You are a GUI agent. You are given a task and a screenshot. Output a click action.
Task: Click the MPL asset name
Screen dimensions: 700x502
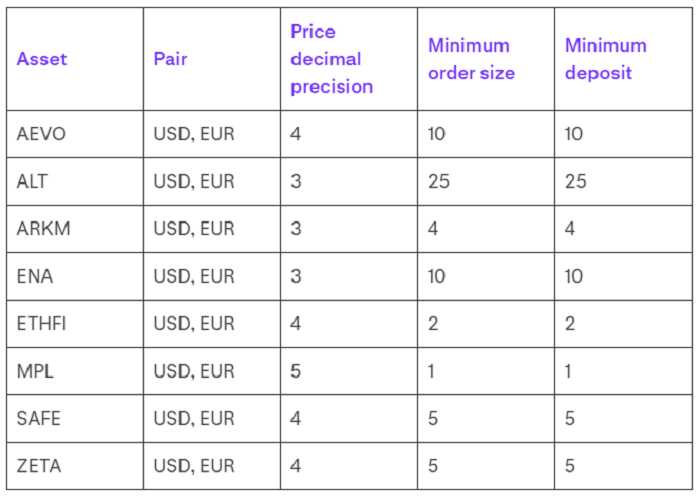coord(35,371)
